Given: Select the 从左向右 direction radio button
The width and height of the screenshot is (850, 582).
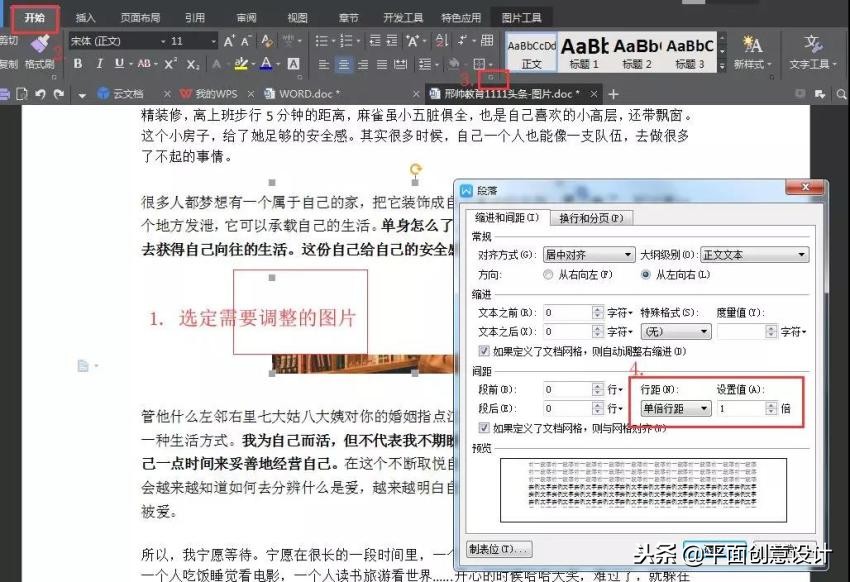Looking at the screenshot, I should point(645,275).
